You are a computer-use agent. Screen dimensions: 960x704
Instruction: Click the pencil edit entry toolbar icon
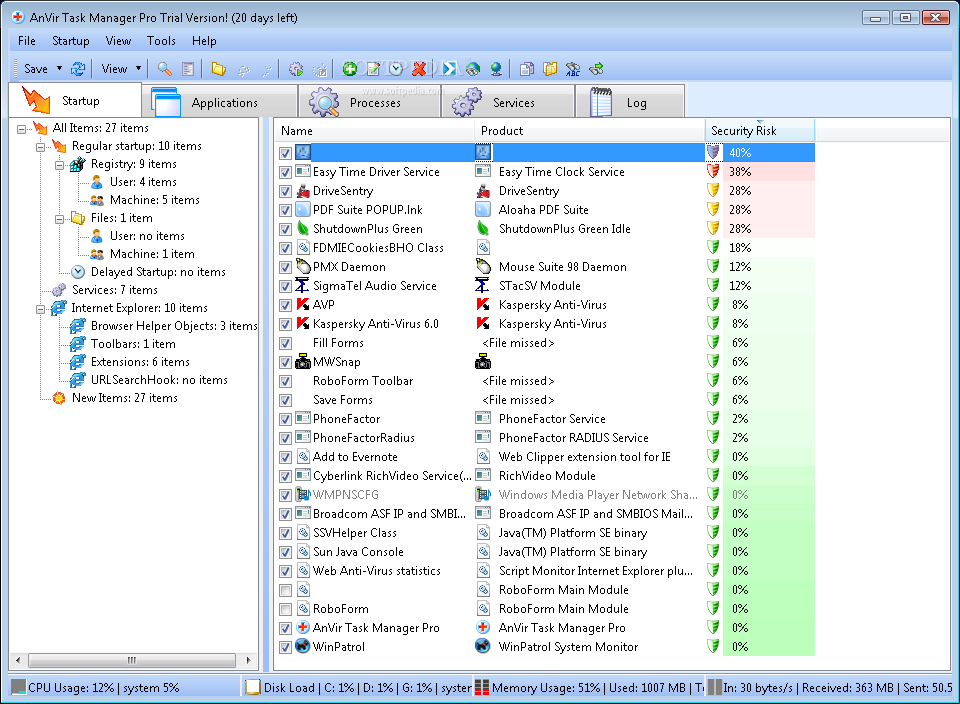point(373,69)
